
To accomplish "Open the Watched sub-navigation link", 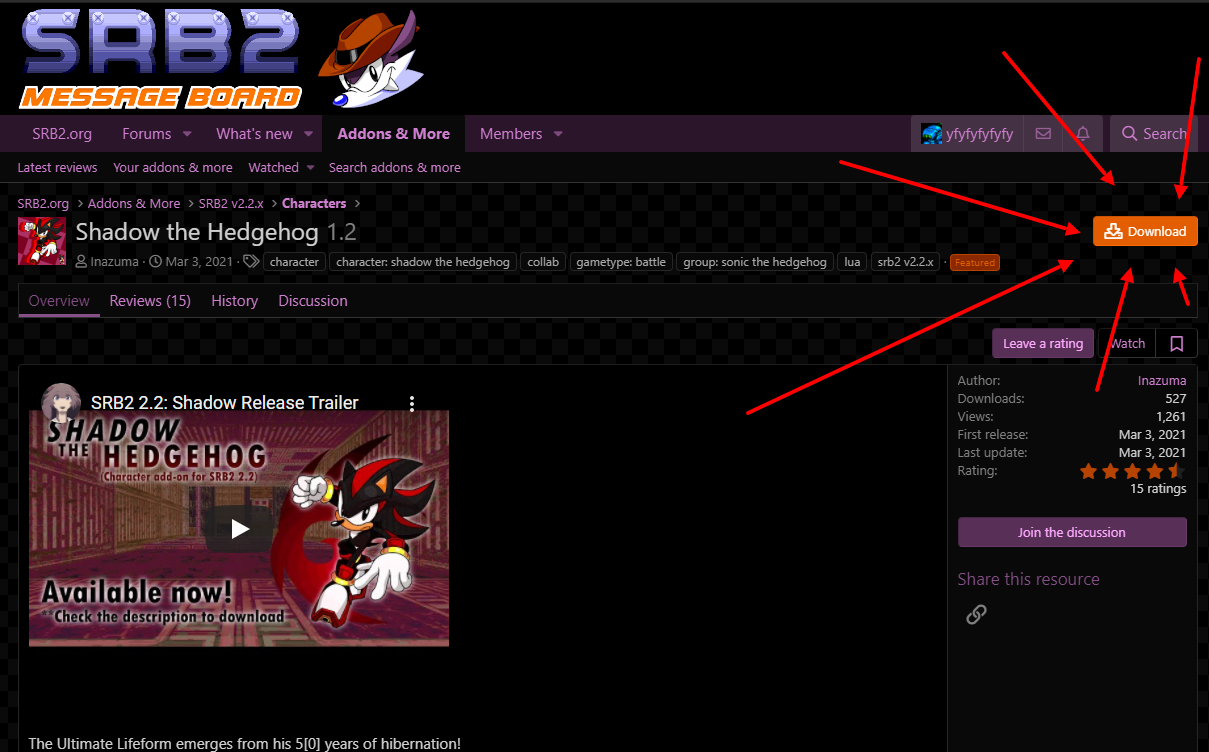I will (x=273, y=168).
